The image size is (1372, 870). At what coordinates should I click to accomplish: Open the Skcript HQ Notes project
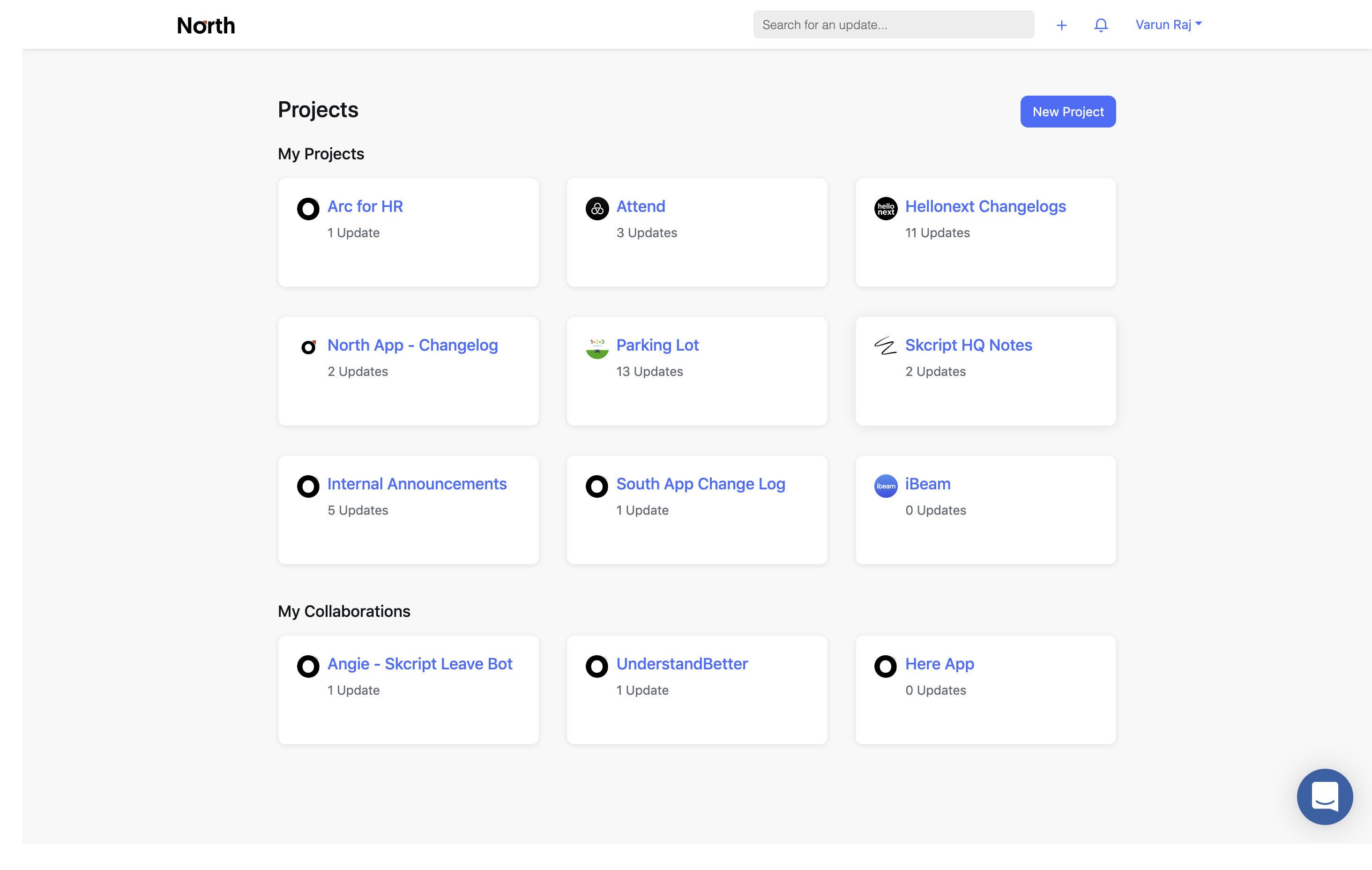pos(969,345)
